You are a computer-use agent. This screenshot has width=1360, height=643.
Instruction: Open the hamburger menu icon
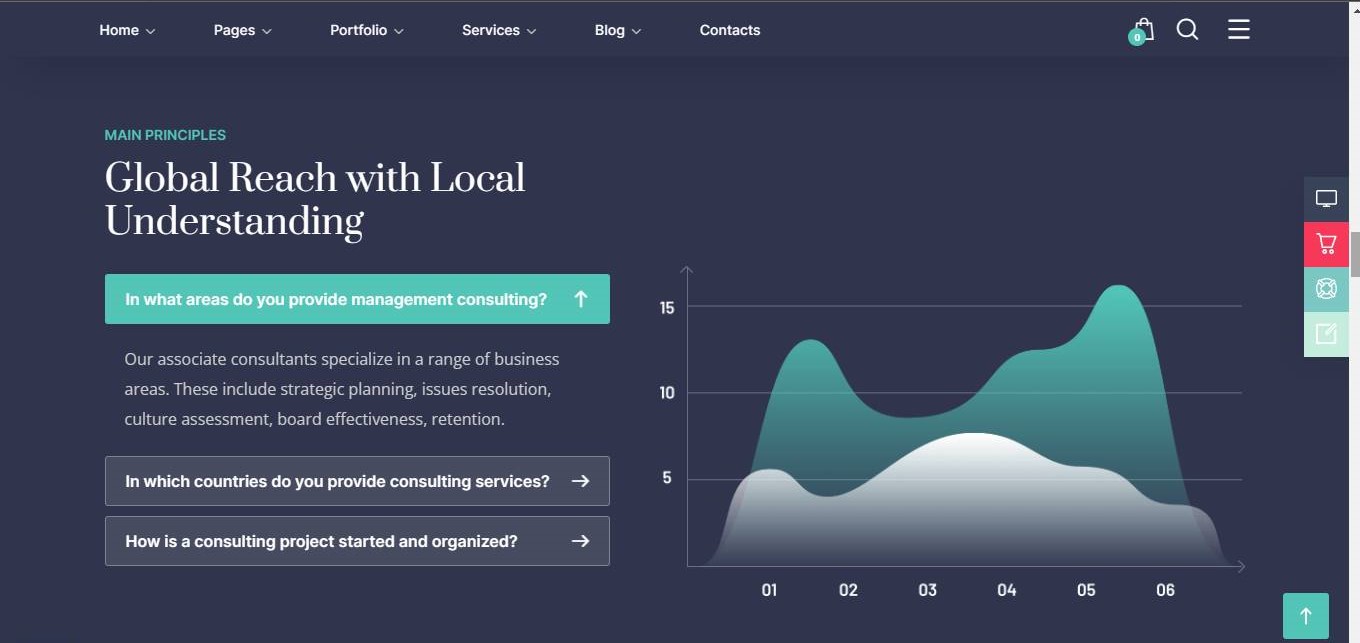click(1239, 29)
